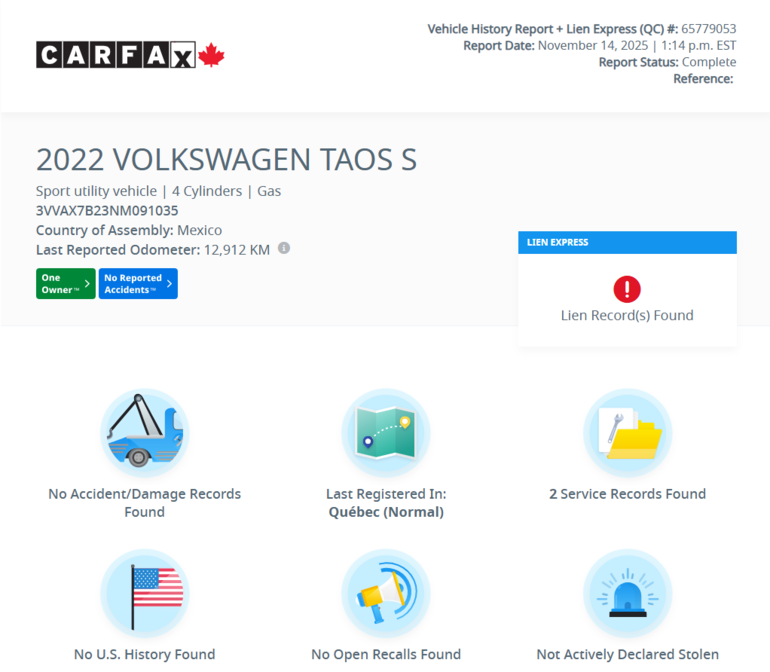Click the map registration icon

[385, 432]
